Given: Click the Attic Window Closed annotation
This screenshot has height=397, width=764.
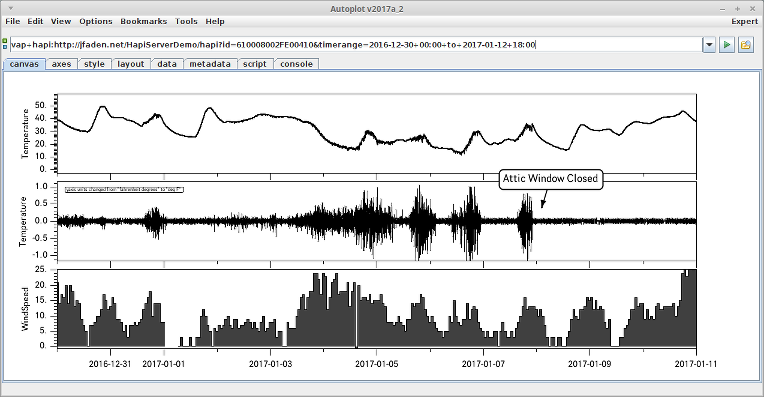Looking at the screenshot, I should pos(550,179).
